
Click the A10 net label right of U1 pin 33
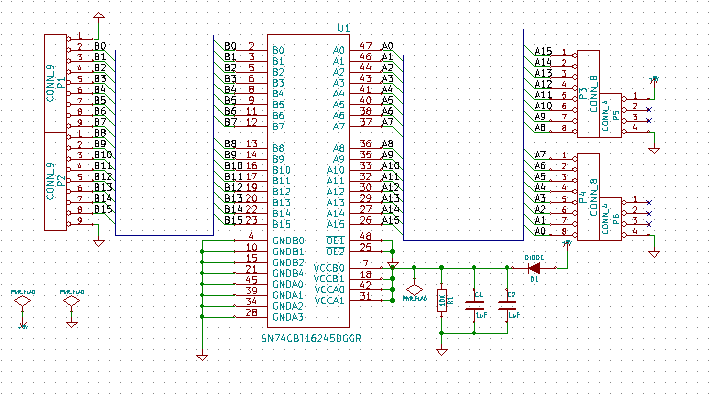coord(391,165)
